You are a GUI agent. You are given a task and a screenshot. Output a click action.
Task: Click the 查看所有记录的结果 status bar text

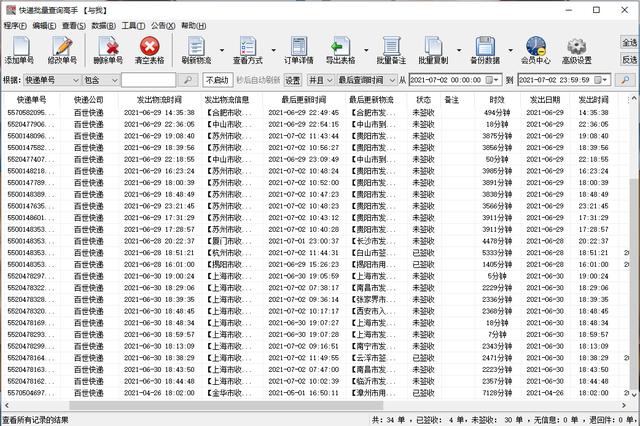pyautogui.click(x=36, y=419)
